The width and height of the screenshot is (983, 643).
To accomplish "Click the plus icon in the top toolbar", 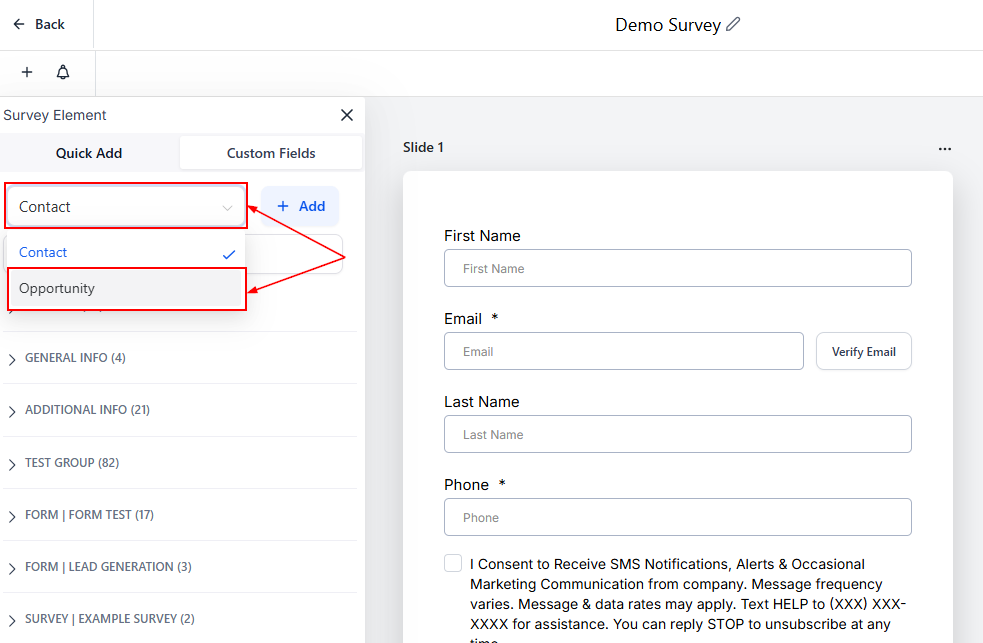I will [27, 73].
